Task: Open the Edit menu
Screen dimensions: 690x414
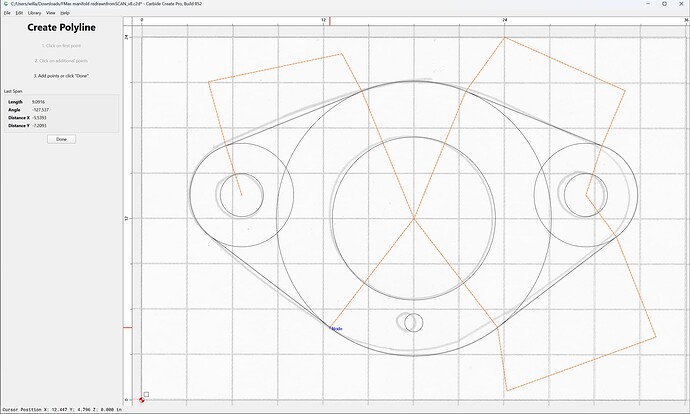Action: (x=19, y=13)
